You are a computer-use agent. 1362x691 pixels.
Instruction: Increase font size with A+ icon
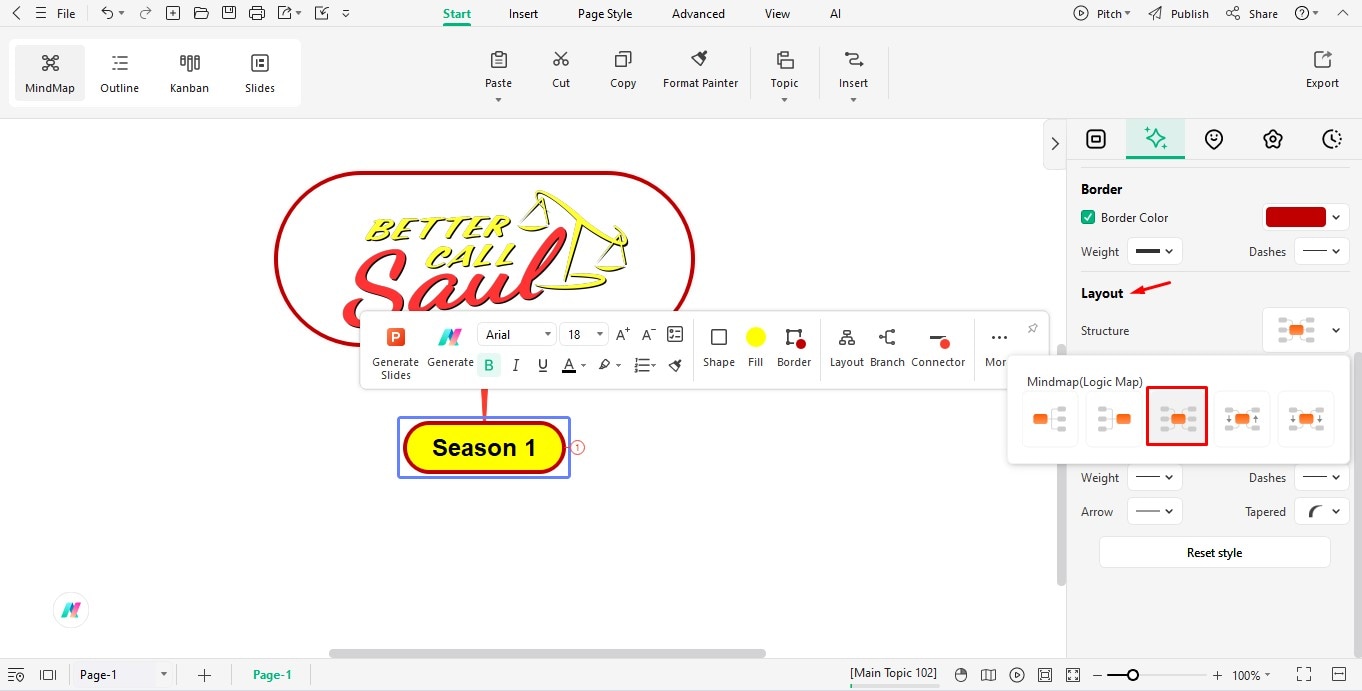(x=623, y=335)
